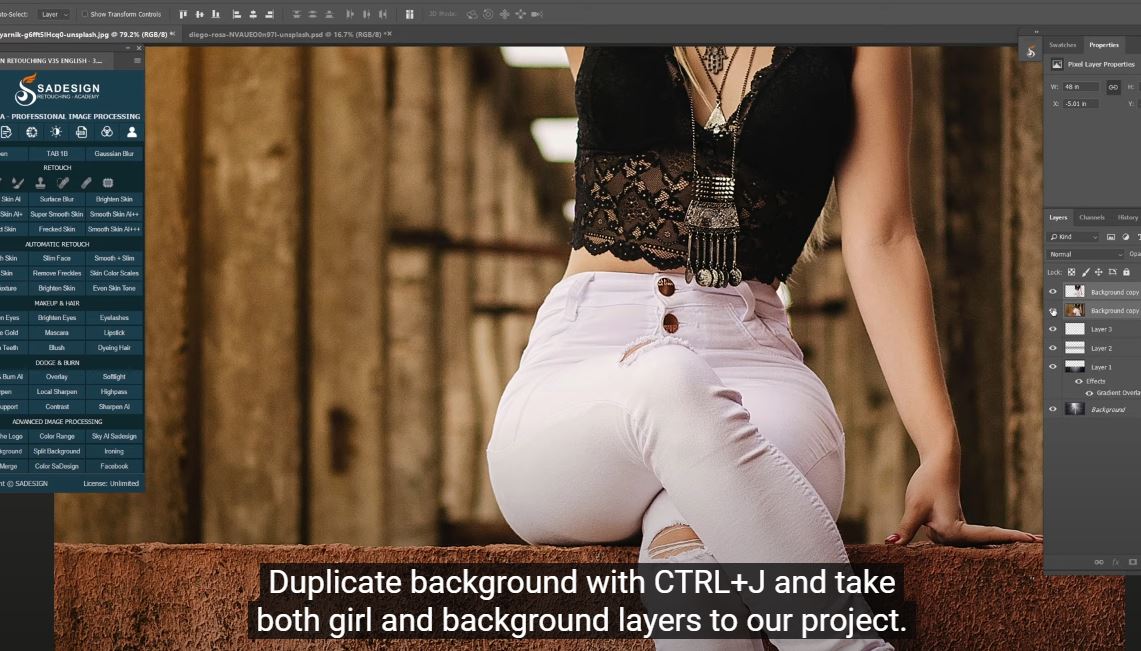Filter layers by pixel layer icon

(1110, 236)
